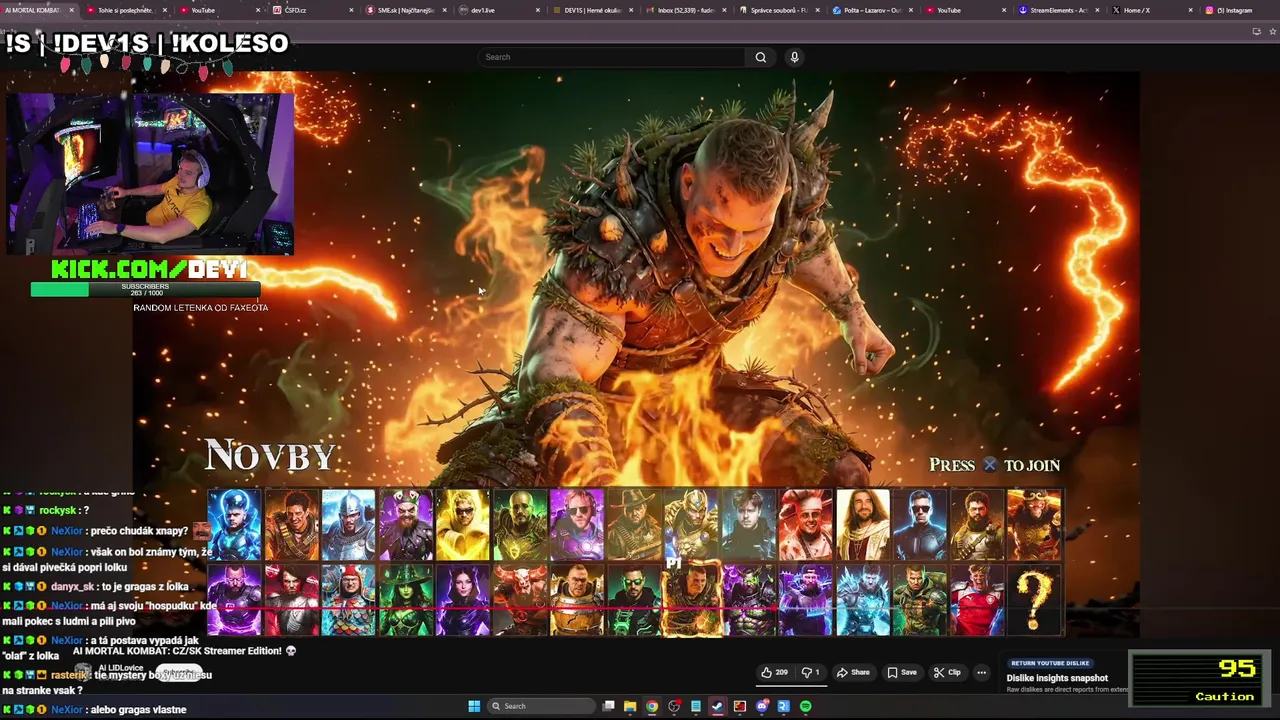This screenshot has width=1280, height=720.
Task: Select the purple-haired woman character portrait
Action: 463,600
